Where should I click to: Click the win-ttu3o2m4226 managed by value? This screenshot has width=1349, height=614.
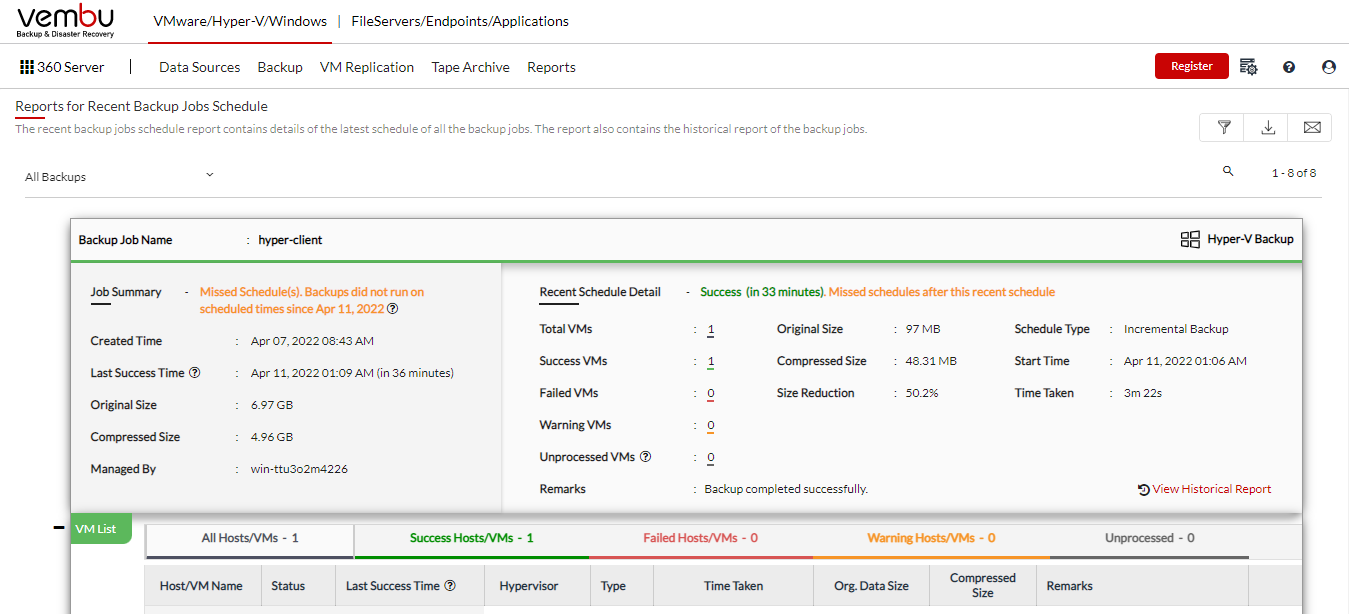pos(299,469)
